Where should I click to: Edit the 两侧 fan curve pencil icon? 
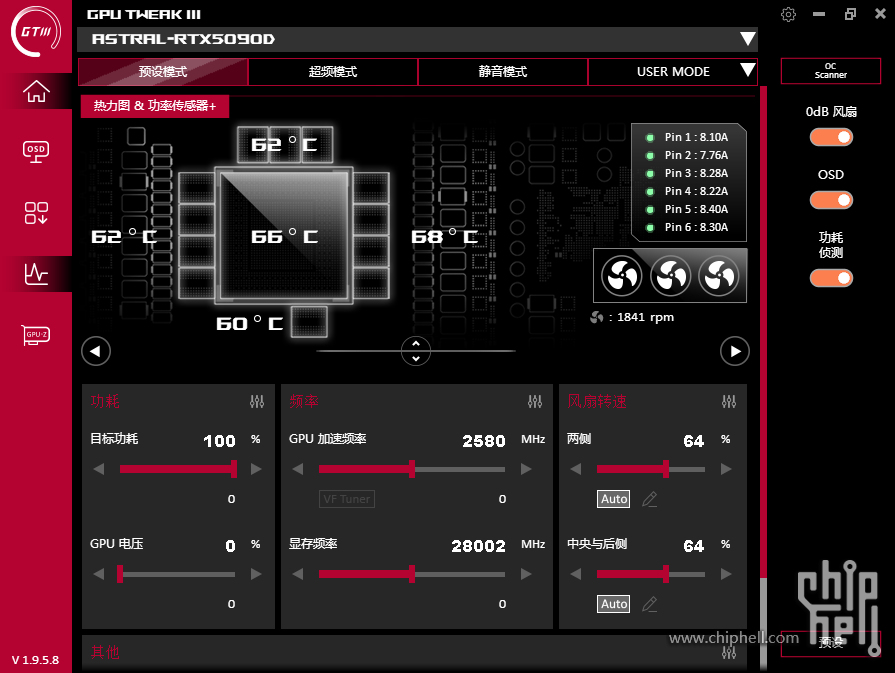pyautogui.click(x=650, y=499)
